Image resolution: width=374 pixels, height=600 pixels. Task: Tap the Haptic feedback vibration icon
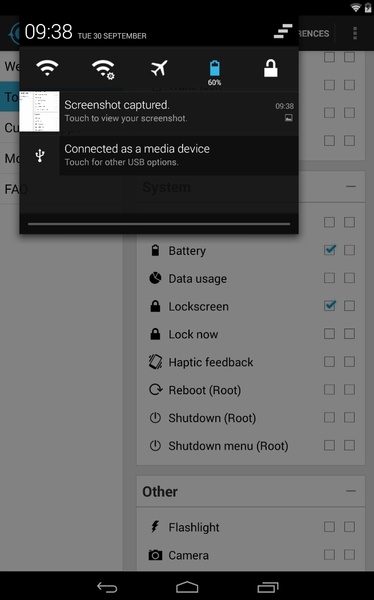click(x=155, y=362)
